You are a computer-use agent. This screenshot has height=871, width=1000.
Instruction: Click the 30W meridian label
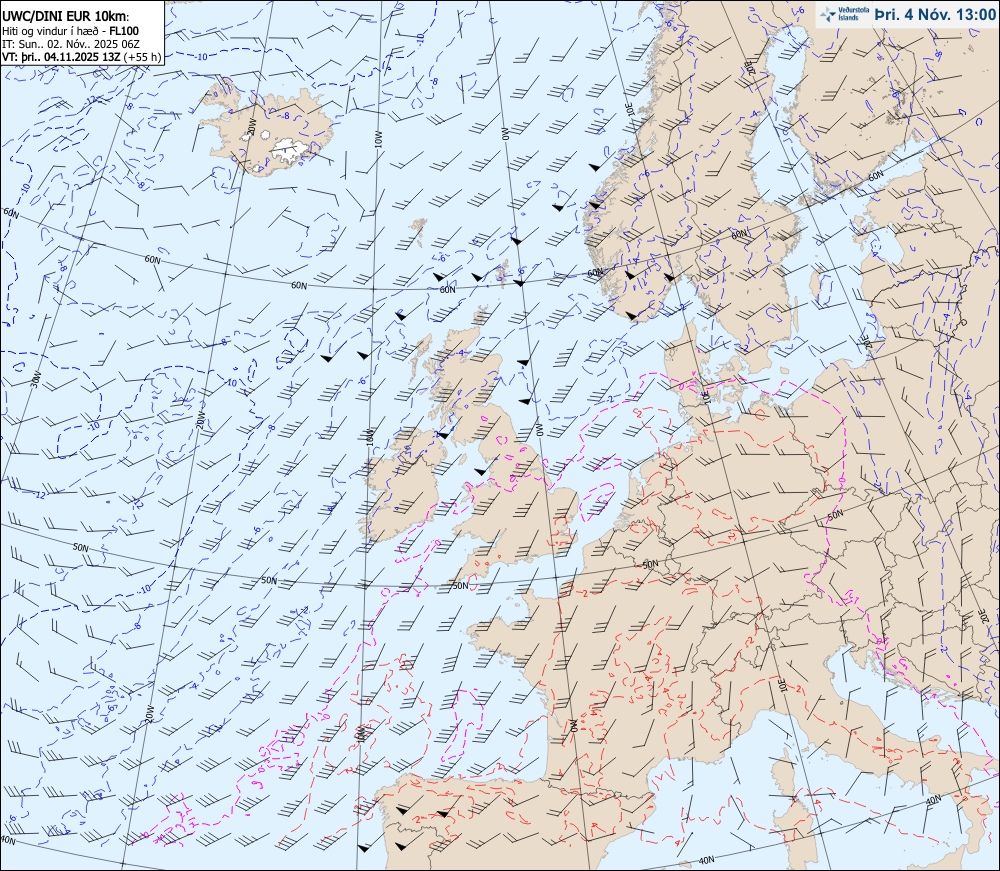pyautogui.click(x=36, y=381)
